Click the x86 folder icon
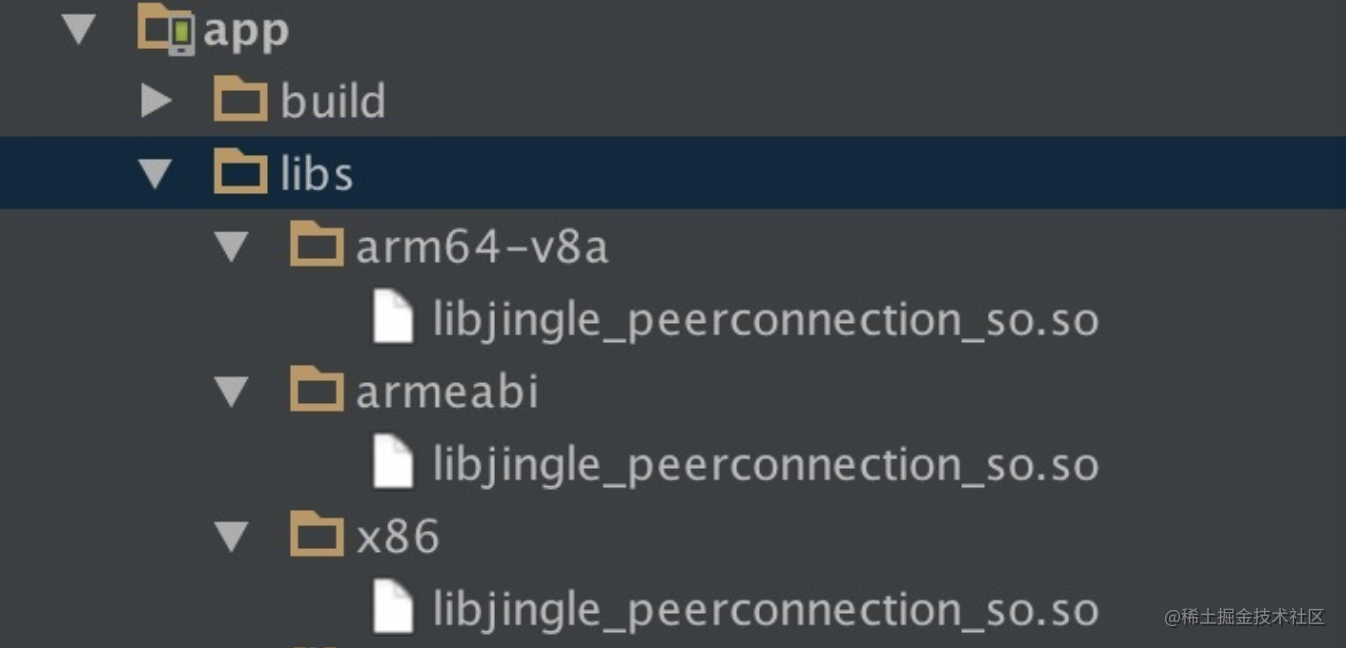 point(316,536)
